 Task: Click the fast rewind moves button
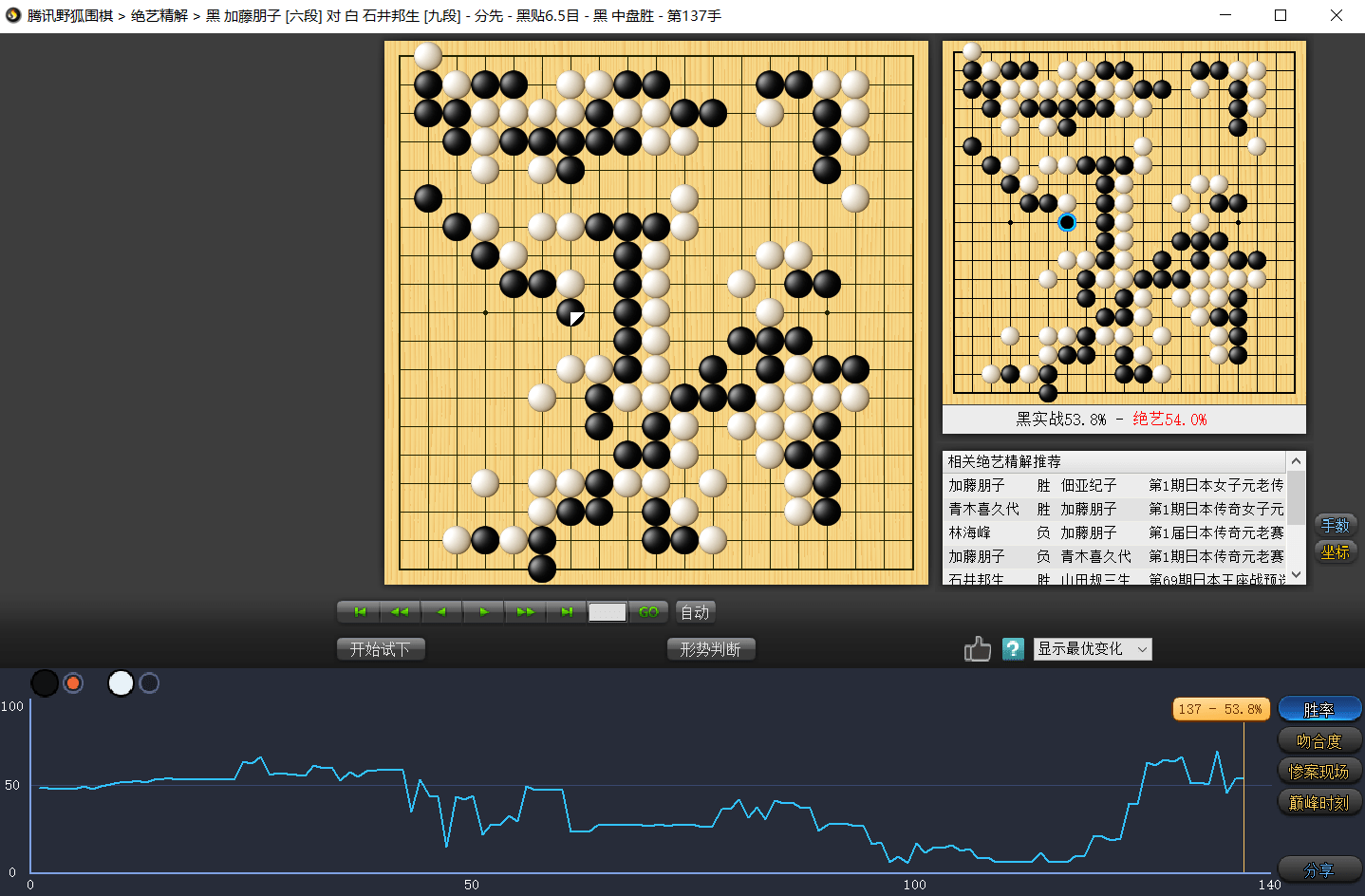coord(400,612)
